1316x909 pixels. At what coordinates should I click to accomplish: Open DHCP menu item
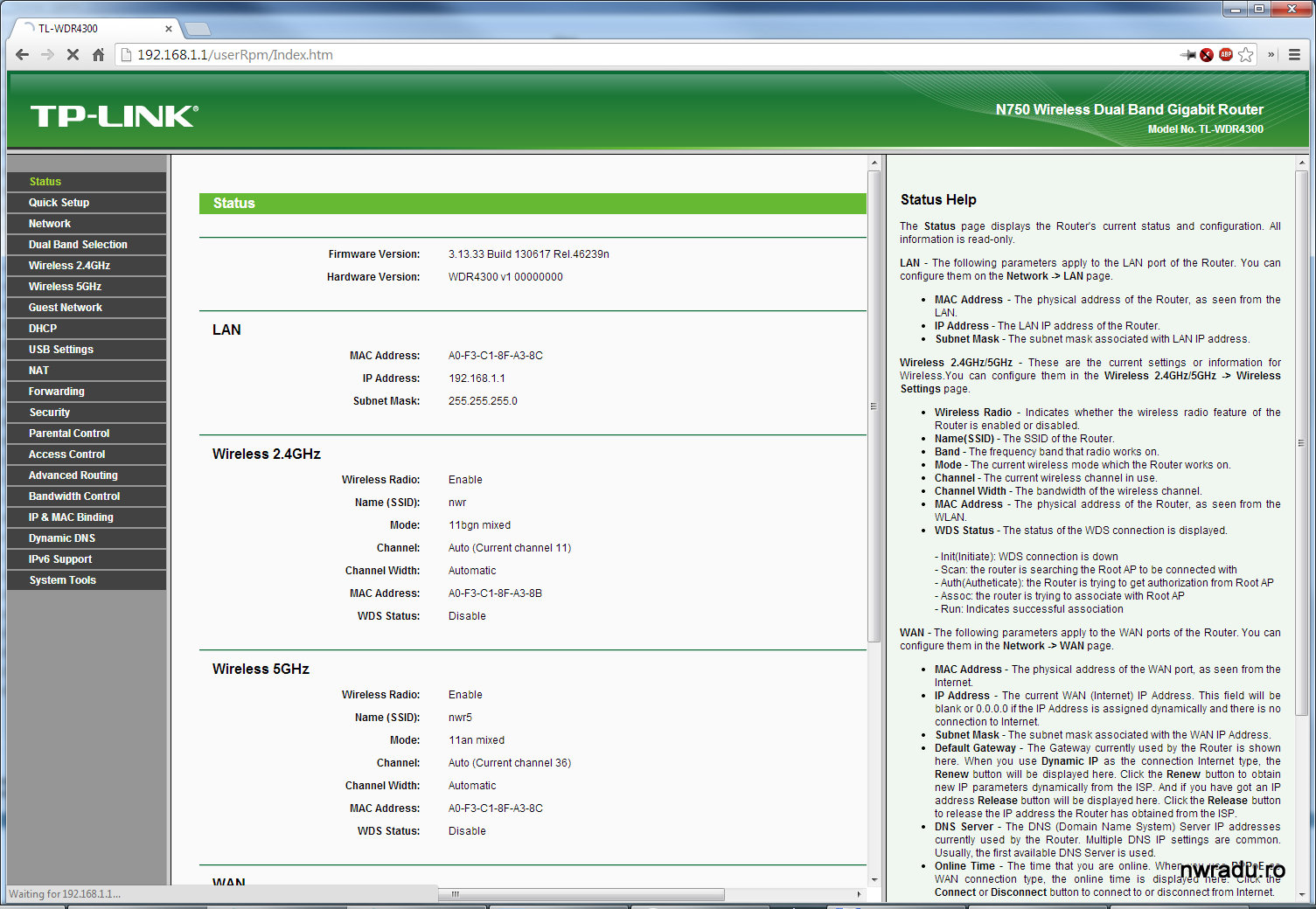click(86, 328)
